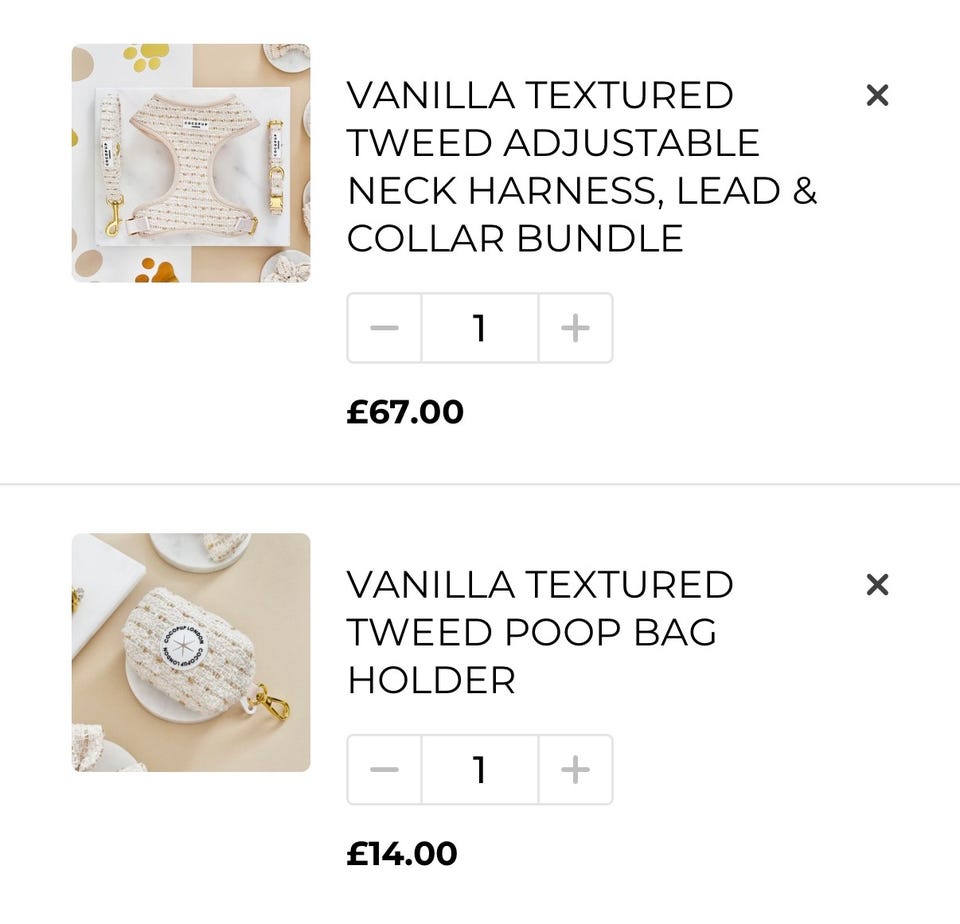Remove the poop bag holder item
The height and width of the screenshot is (924, 960).
pyautogui.click(x=877, y=585)
